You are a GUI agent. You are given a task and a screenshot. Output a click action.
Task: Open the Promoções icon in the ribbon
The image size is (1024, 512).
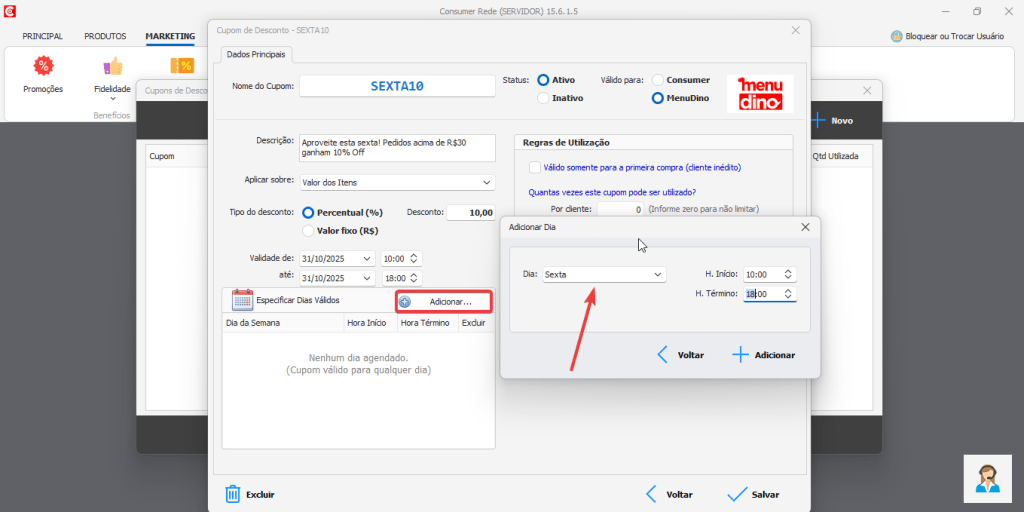[x=43, y=67]
